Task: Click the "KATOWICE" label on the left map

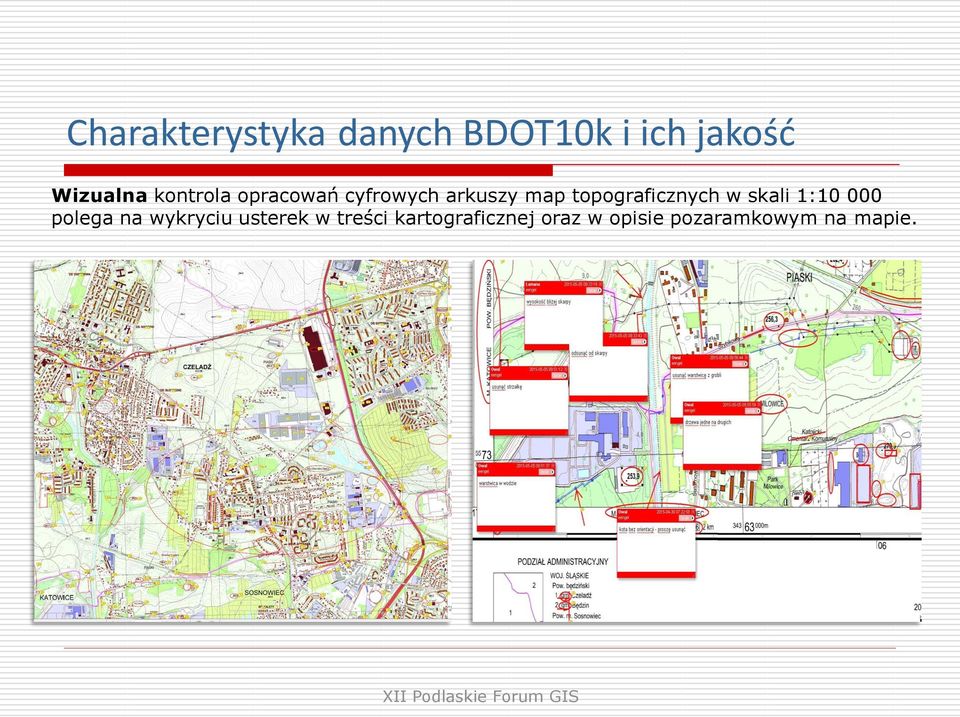Action: click(x=56, y=597)
